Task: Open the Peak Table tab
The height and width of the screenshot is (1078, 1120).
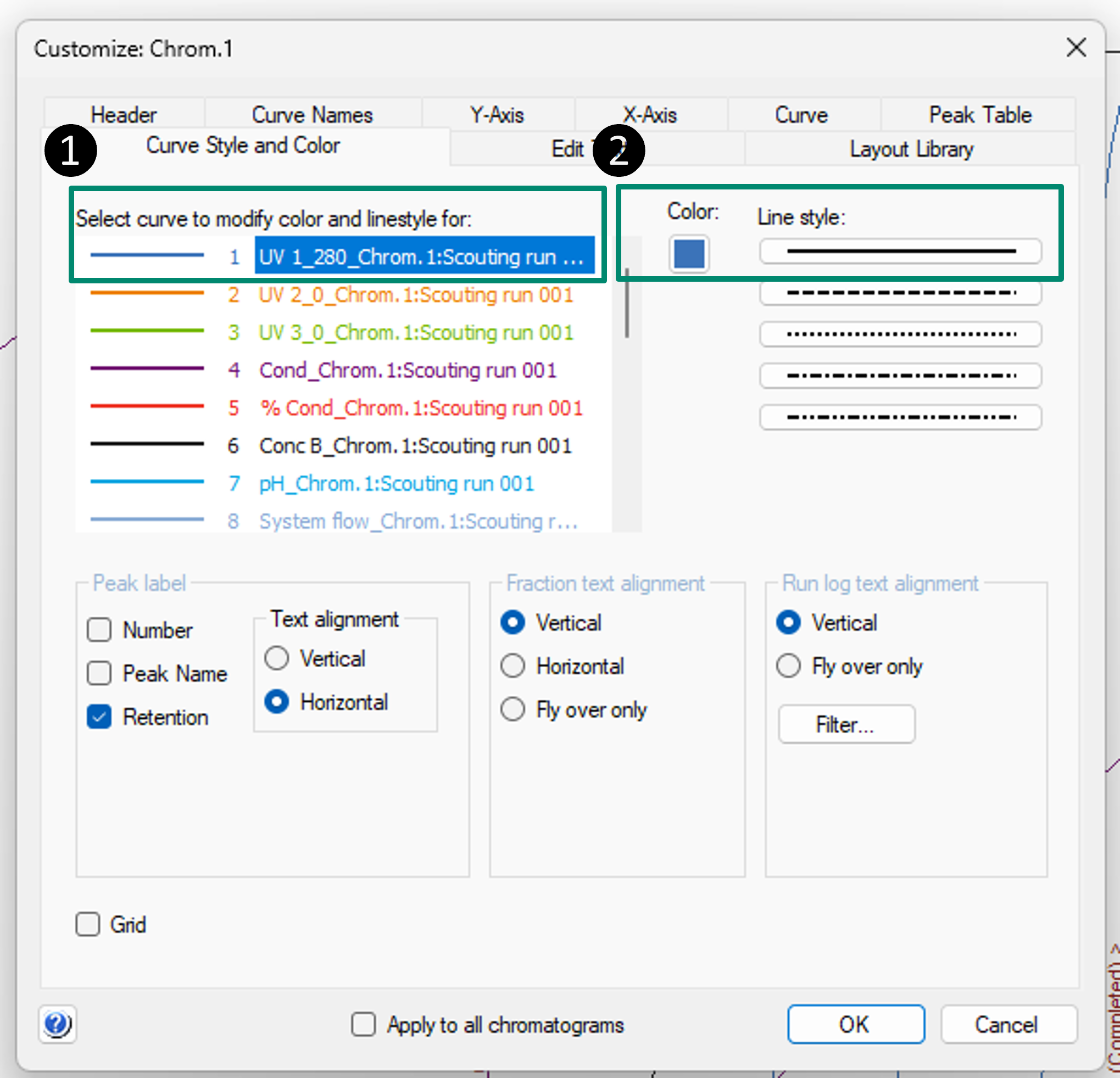Action: pos(979,115)
